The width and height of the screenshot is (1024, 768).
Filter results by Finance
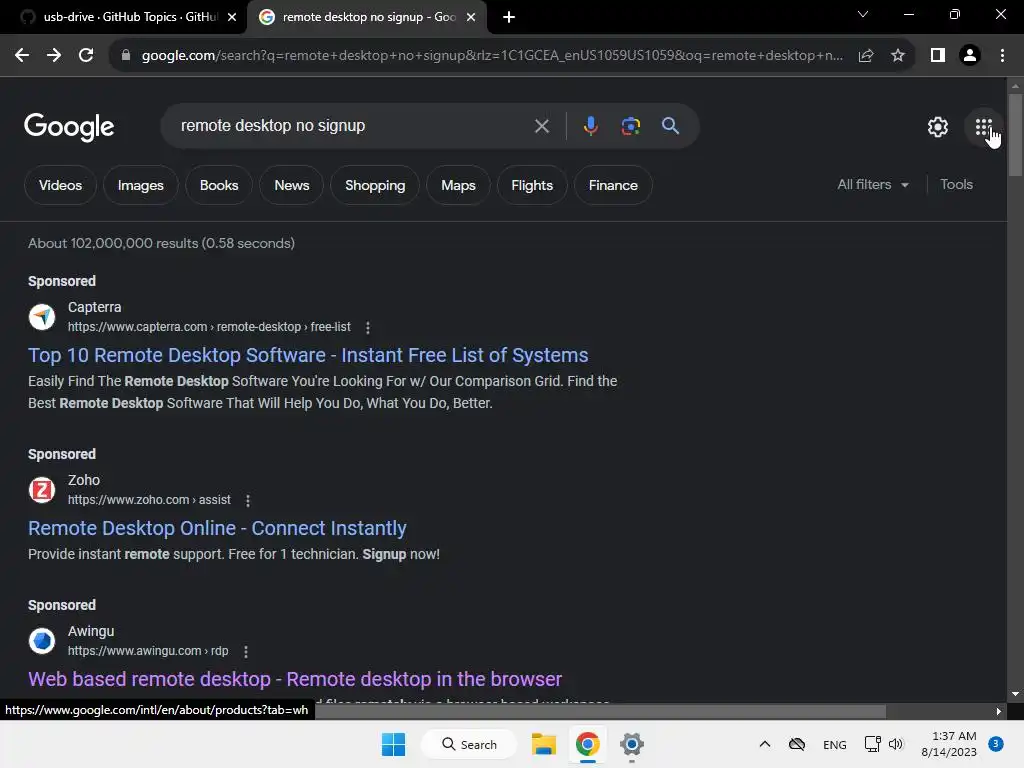[x=613, y=185]
